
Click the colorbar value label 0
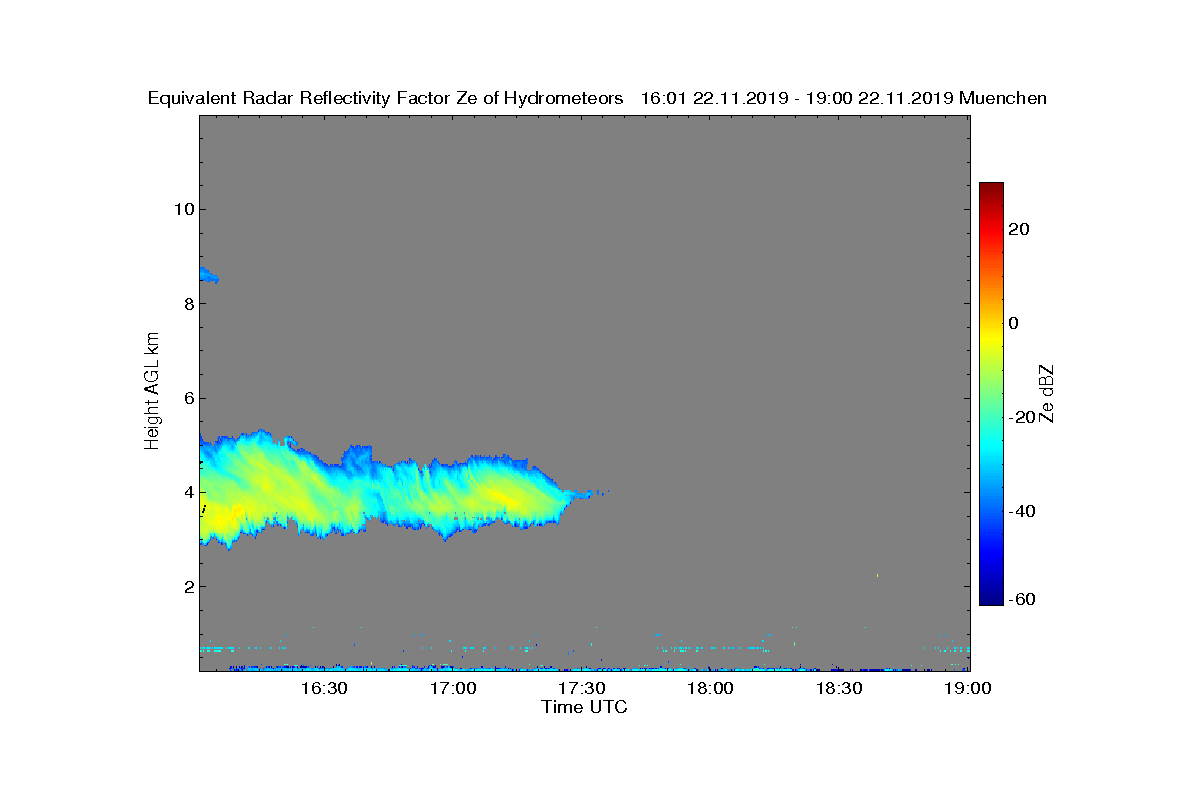[1014, 323]
